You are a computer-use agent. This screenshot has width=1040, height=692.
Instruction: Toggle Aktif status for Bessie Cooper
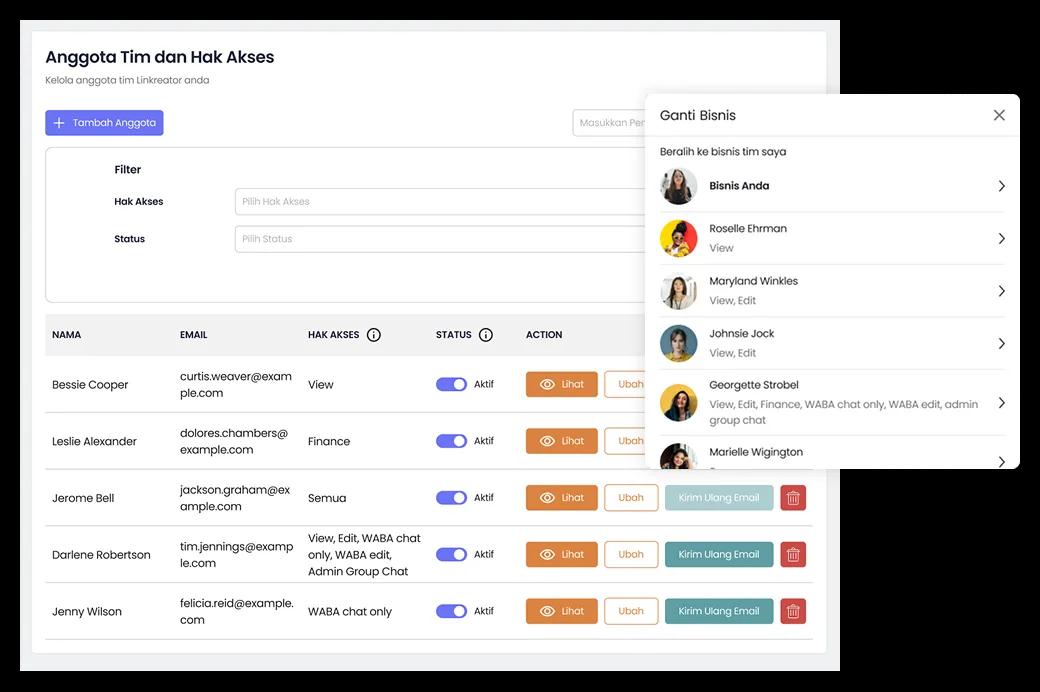[x=451, y=384]
